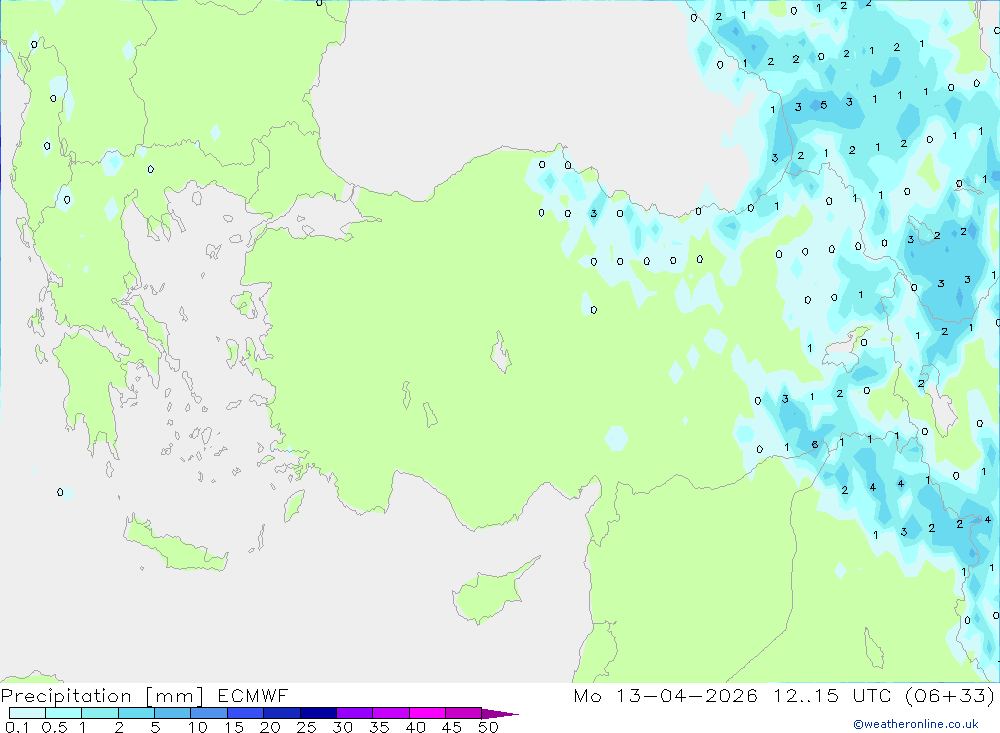Click the legend value '0.1'

pyautogui.click(x=16, y=727)
